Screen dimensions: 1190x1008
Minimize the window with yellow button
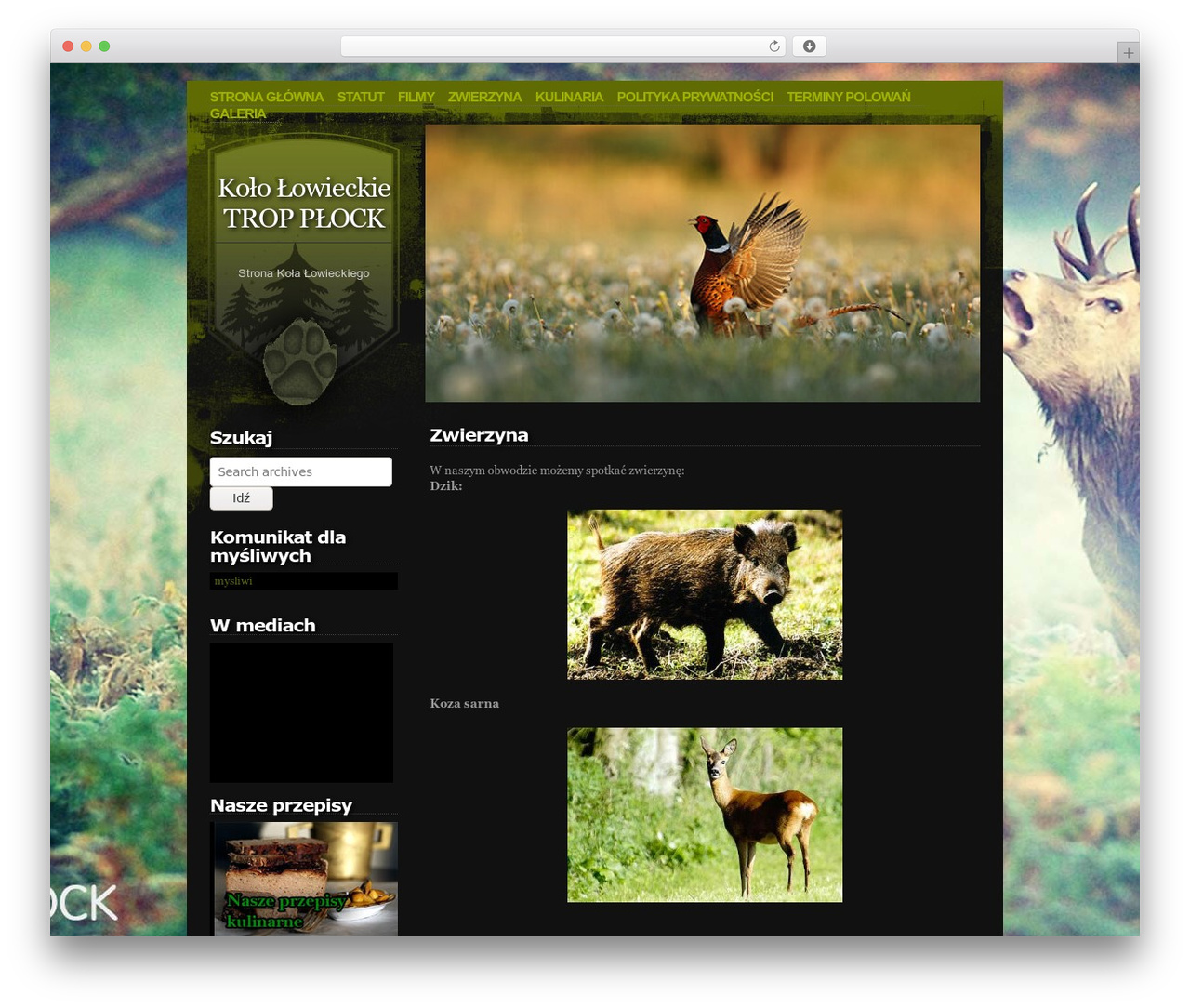pos(86,46)
